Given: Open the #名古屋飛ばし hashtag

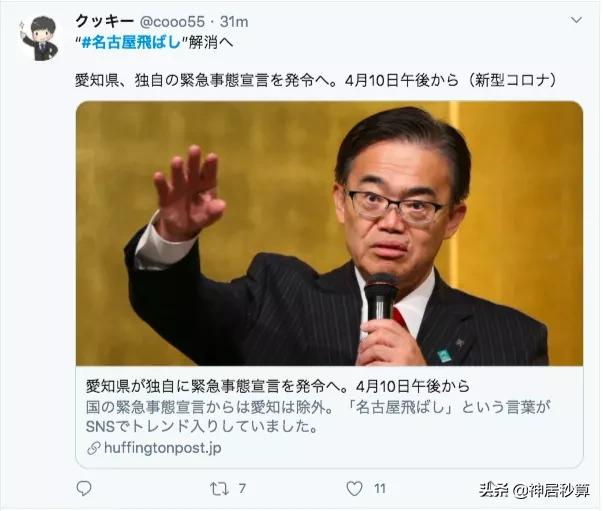Looking at the screenshot, I should 131,42.
